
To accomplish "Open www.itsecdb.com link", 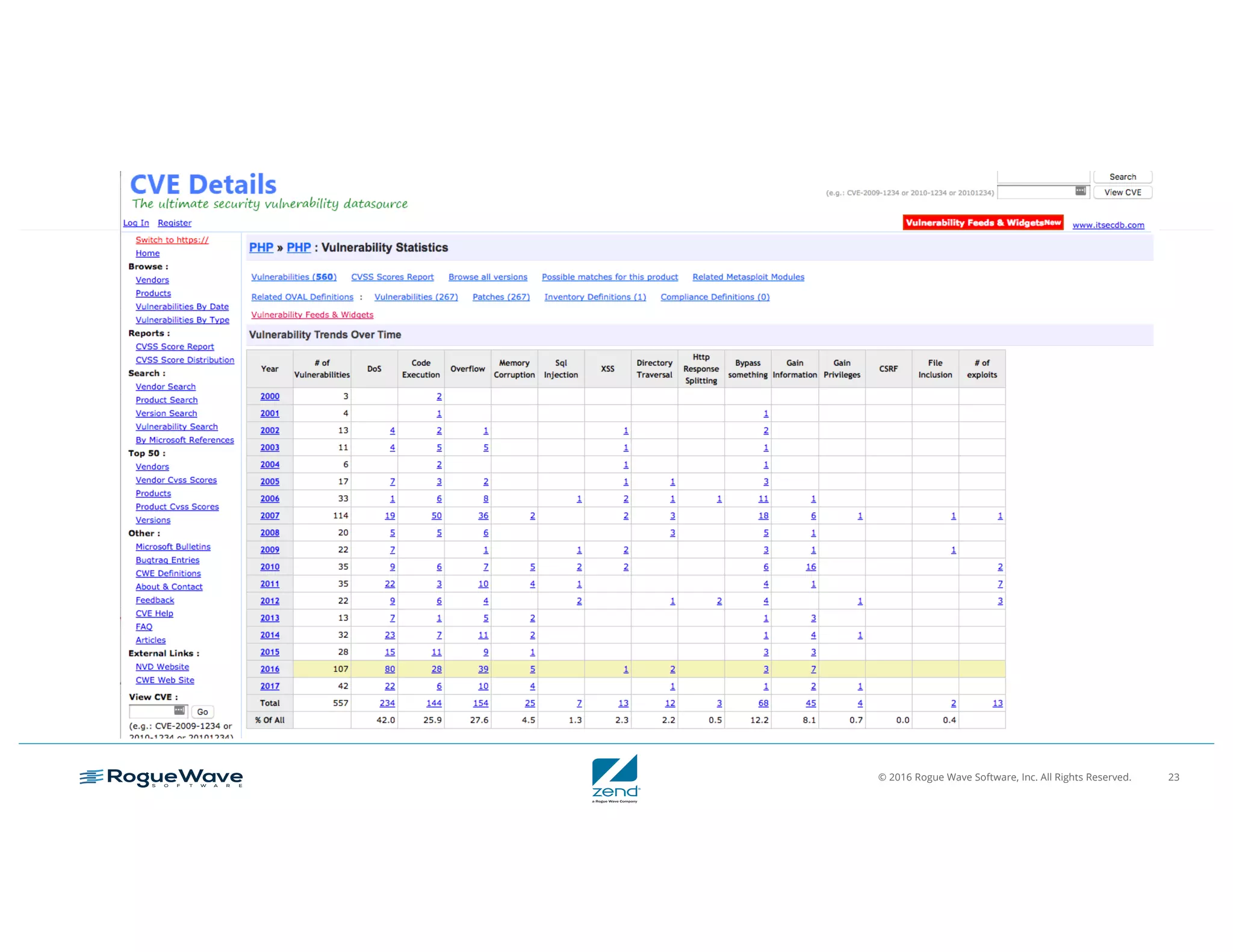I will [x=1108, y=225].
